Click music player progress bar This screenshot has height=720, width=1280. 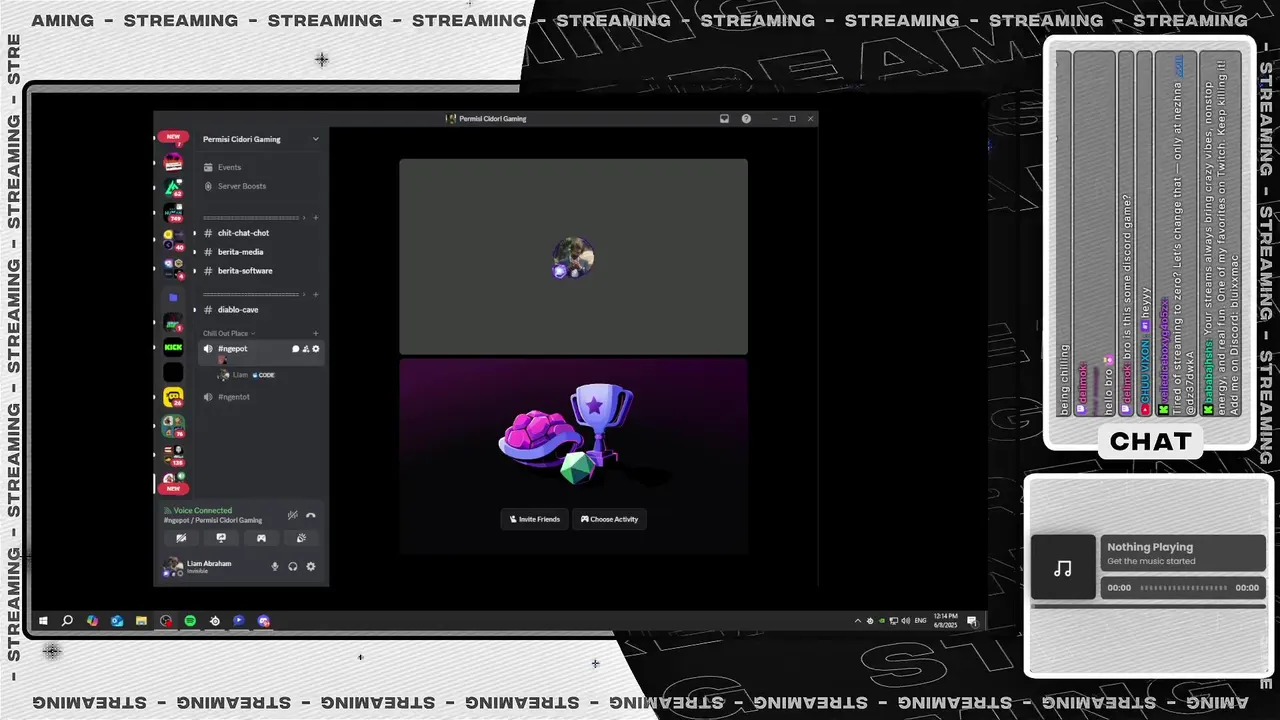[1183, 588]
